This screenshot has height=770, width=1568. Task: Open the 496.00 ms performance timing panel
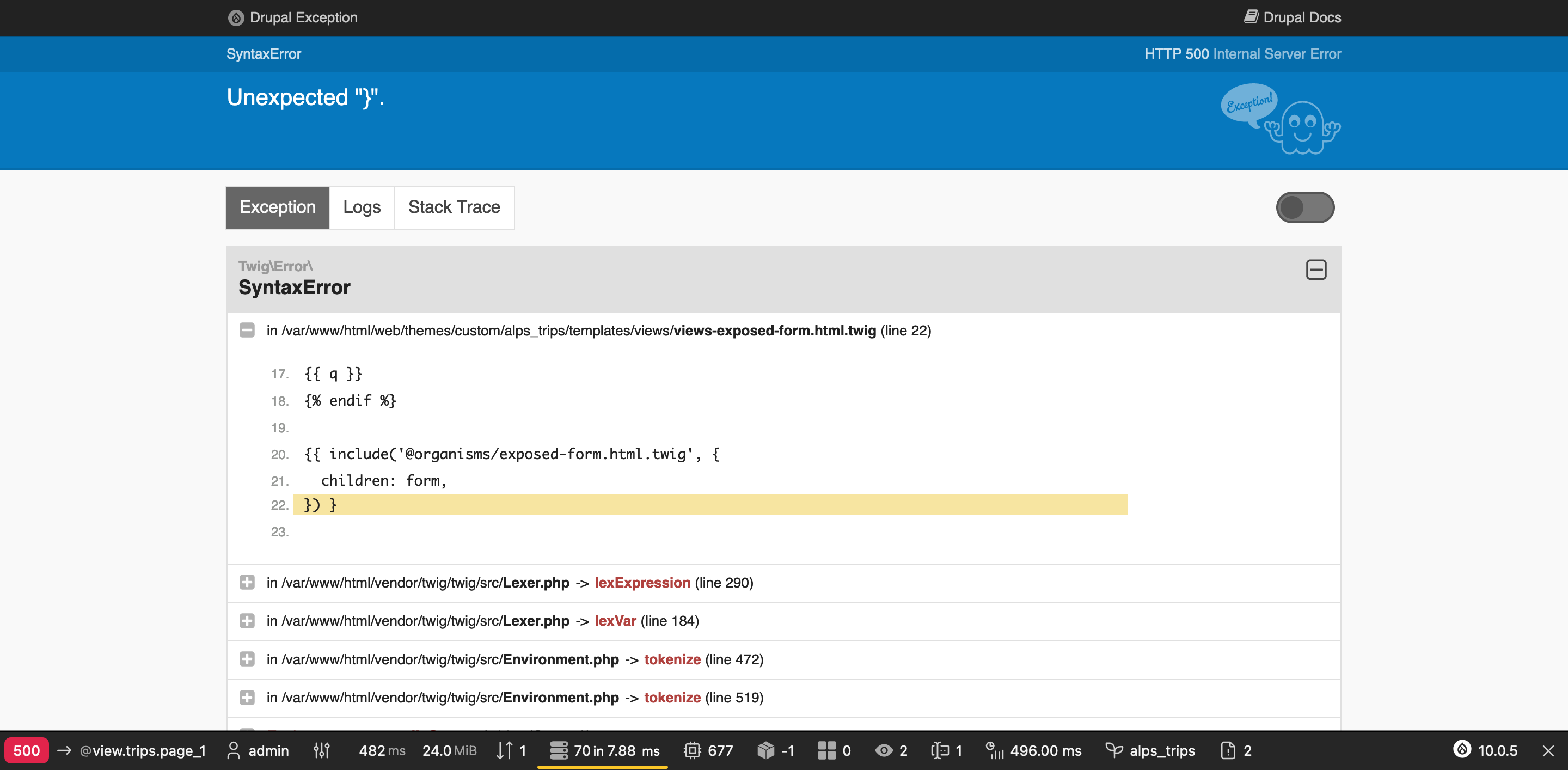coord(1033,750)
